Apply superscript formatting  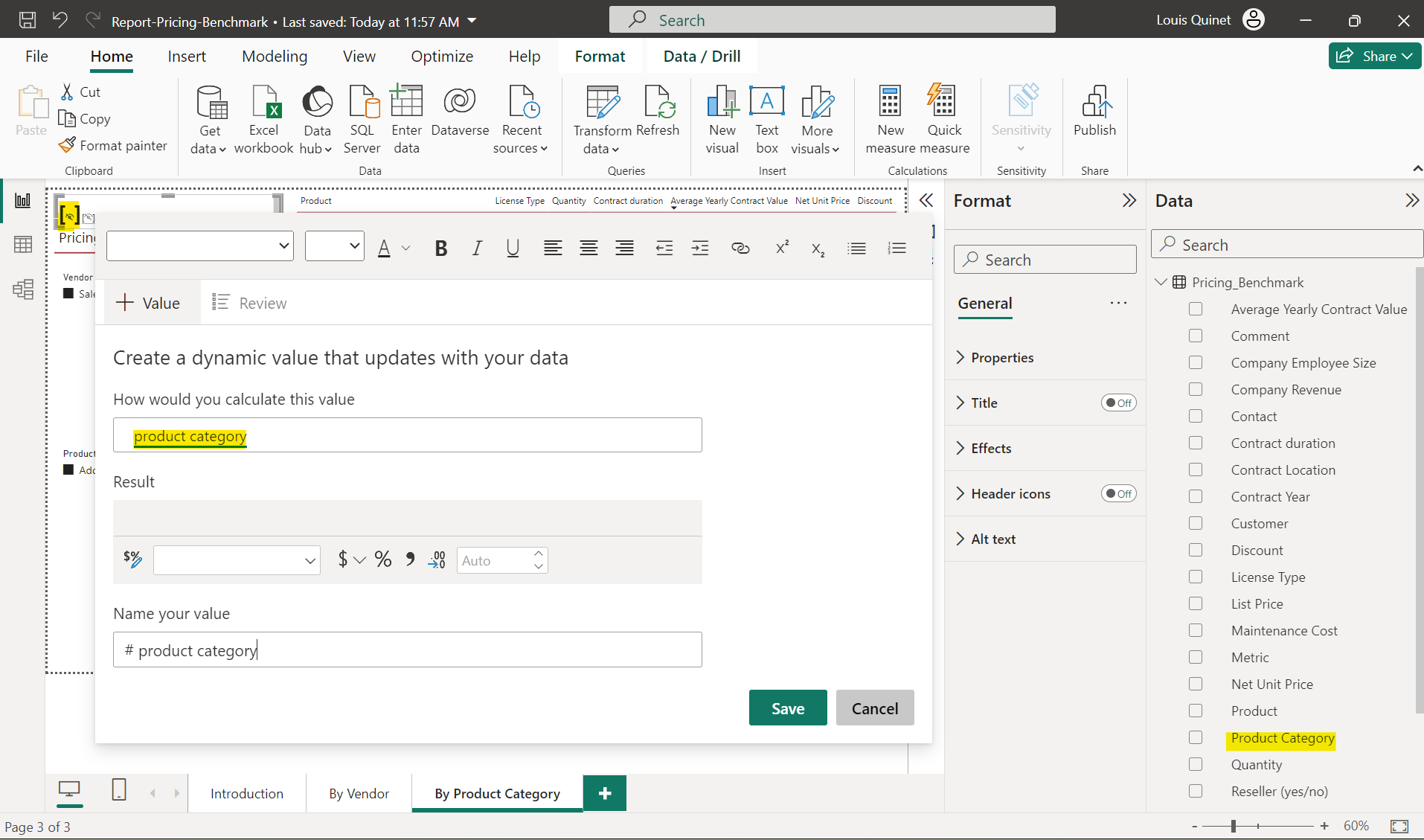(x=782, y=249)
